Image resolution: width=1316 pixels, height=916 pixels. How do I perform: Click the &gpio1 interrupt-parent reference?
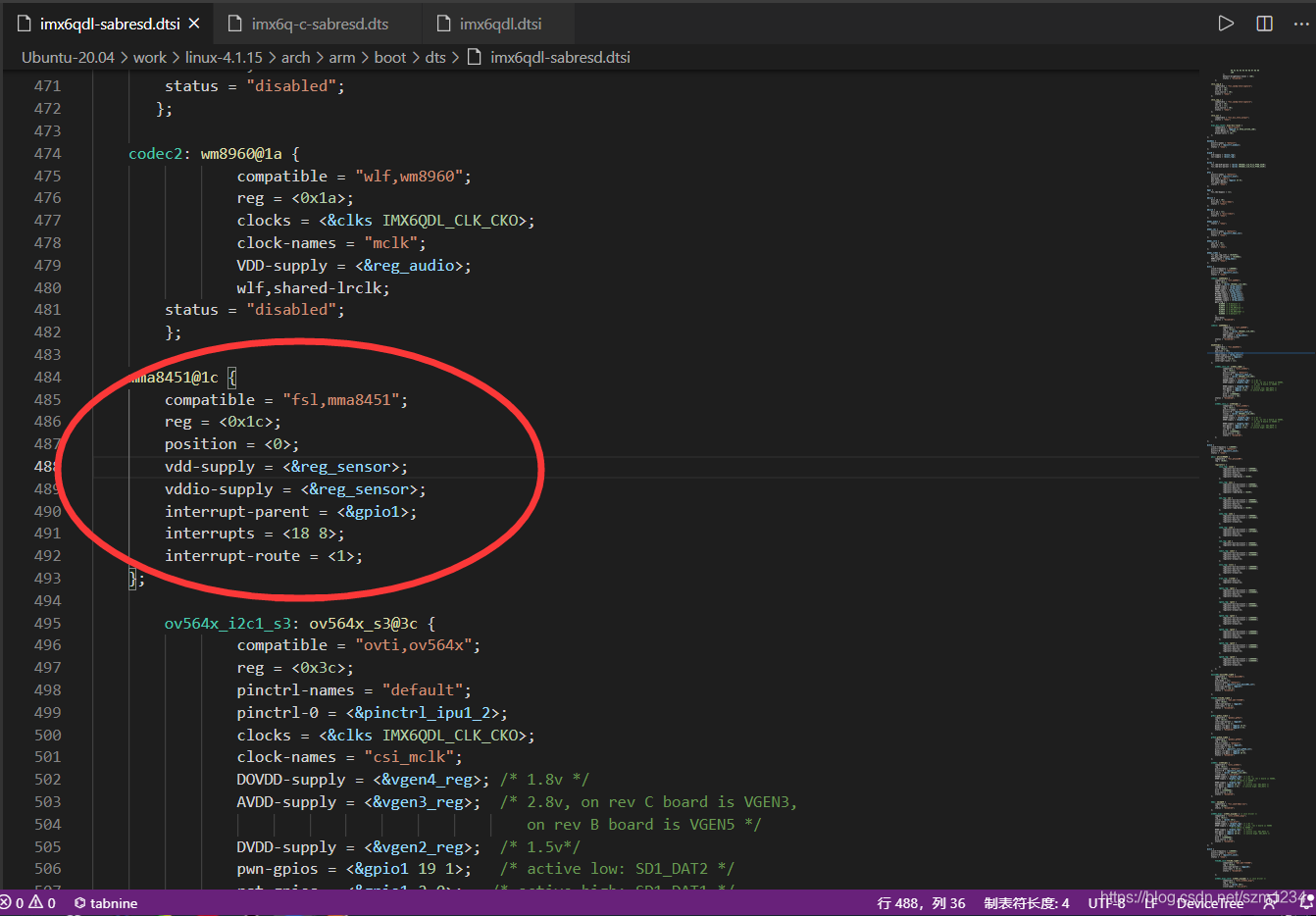(373, 512)
